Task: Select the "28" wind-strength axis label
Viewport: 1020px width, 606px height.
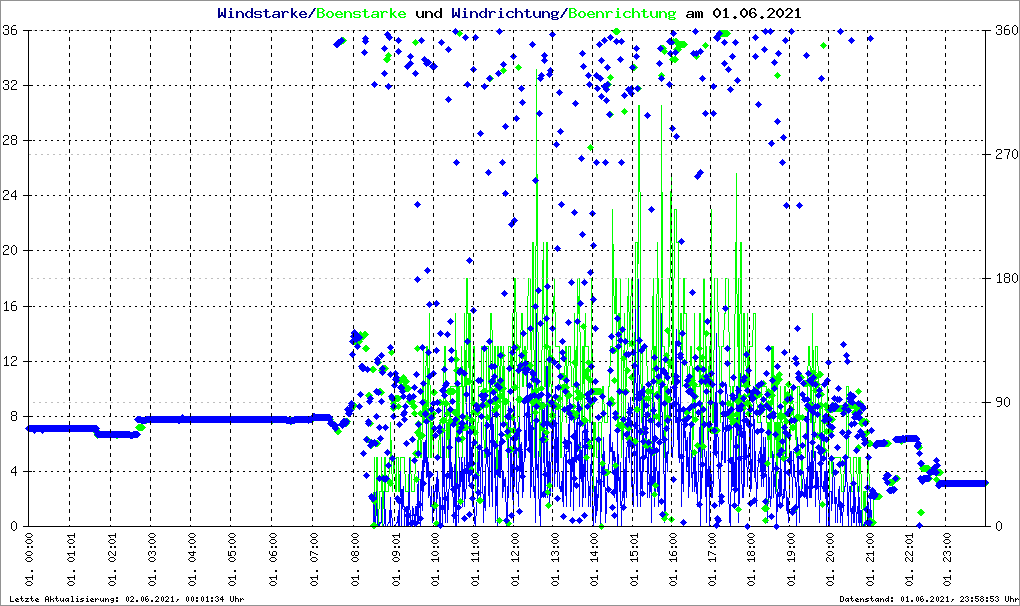Action: (10, 140)
